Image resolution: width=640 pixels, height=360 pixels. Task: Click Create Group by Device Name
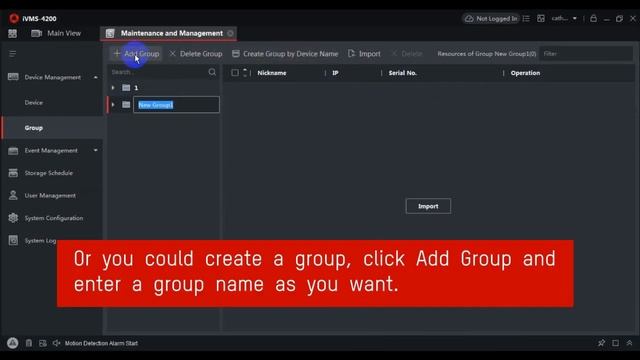[x=285, y=53]
